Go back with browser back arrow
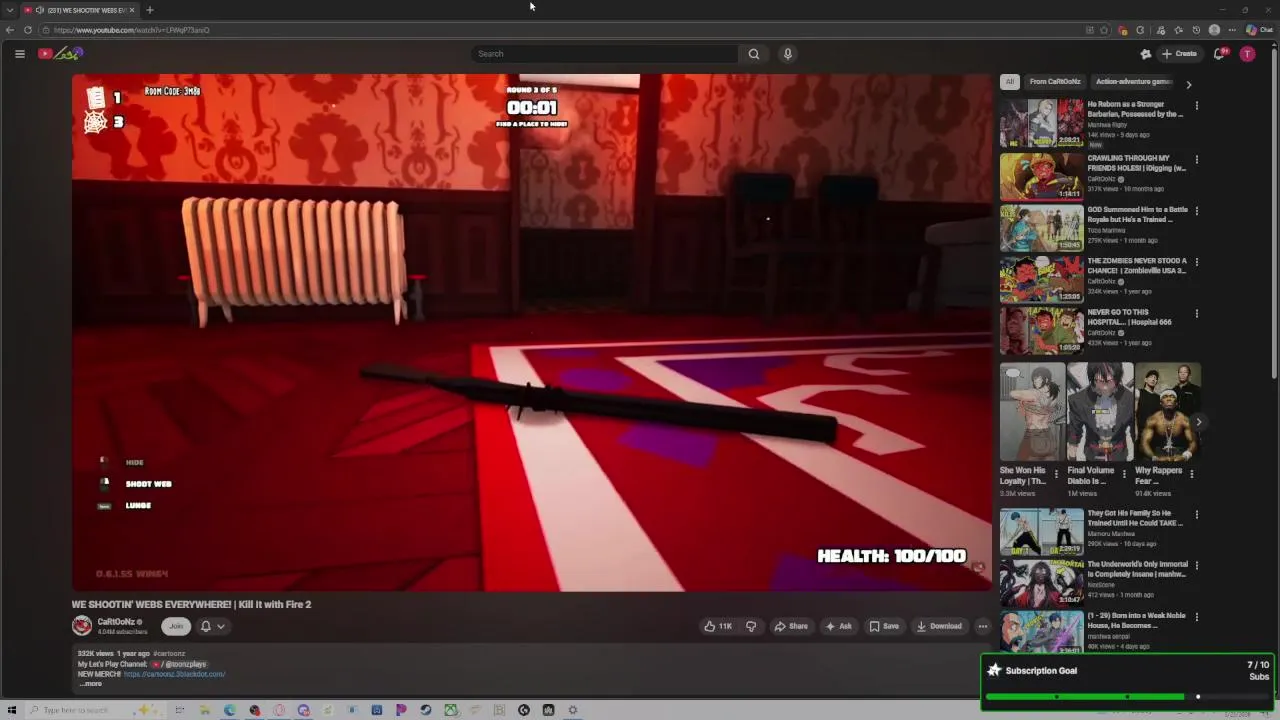 coord(10,30)
